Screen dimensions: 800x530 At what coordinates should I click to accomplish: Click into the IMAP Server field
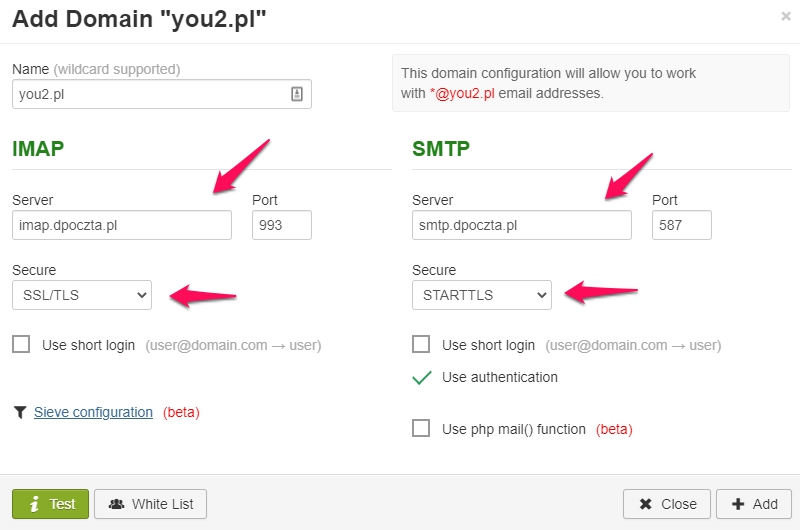122,225
